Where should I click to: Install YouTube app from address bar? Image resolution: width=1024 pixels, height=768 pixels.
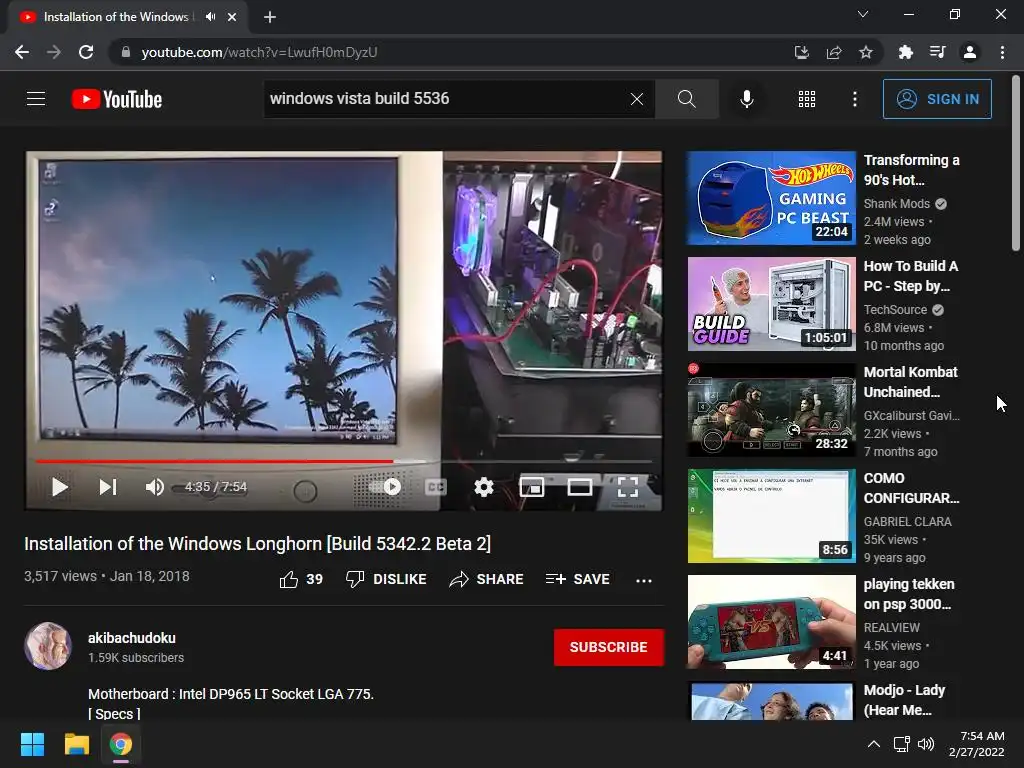[x=801, y=52]
